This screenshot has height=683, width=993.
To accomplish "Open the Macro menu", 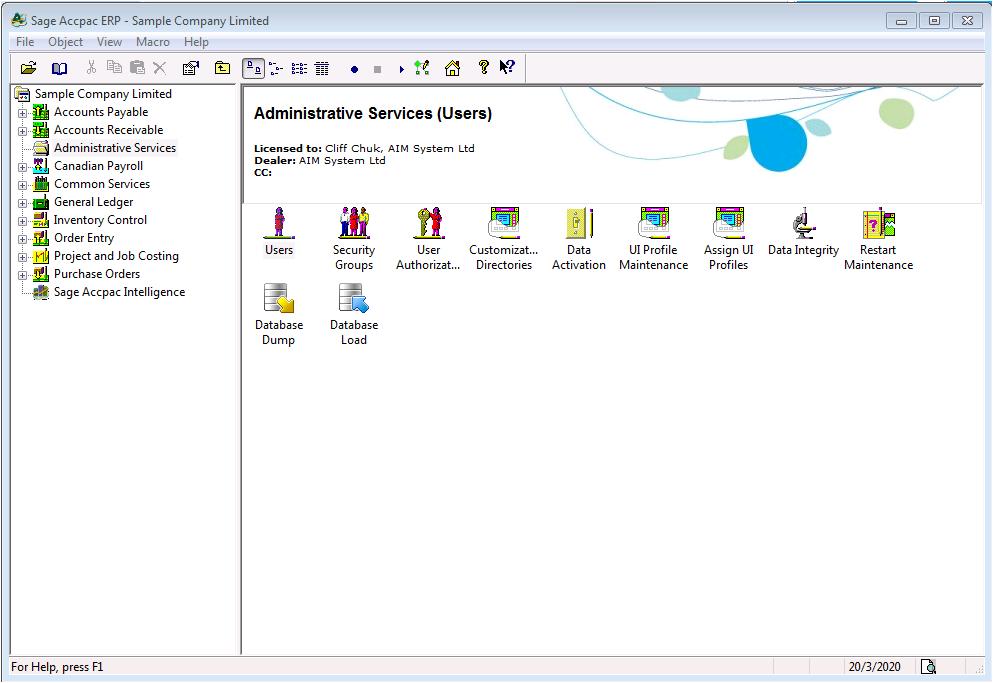I will click(153, 42).
